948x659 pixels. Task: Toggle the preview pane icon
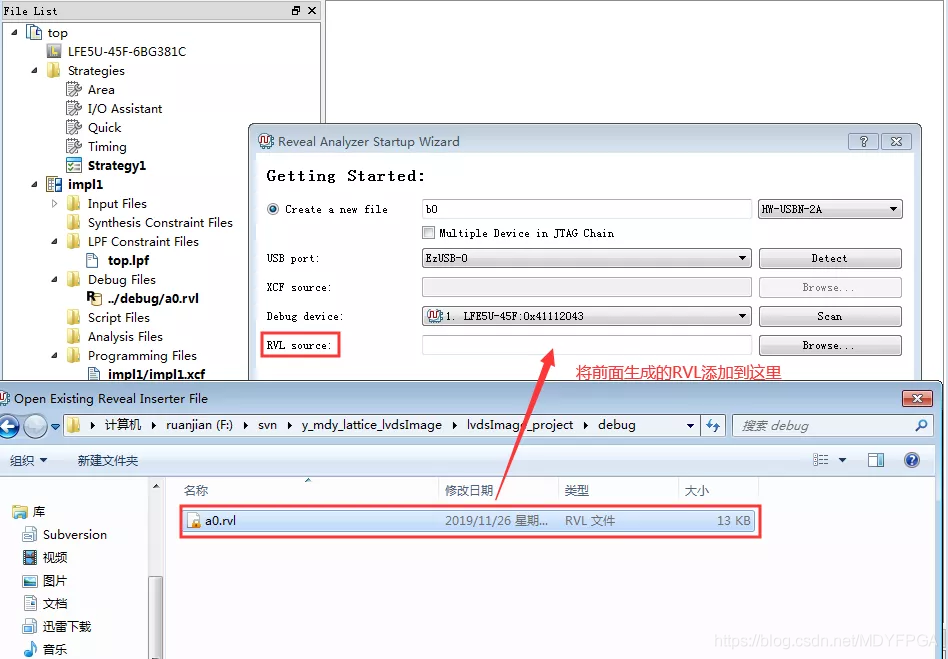pyautogui.click(x=875, y=460)
